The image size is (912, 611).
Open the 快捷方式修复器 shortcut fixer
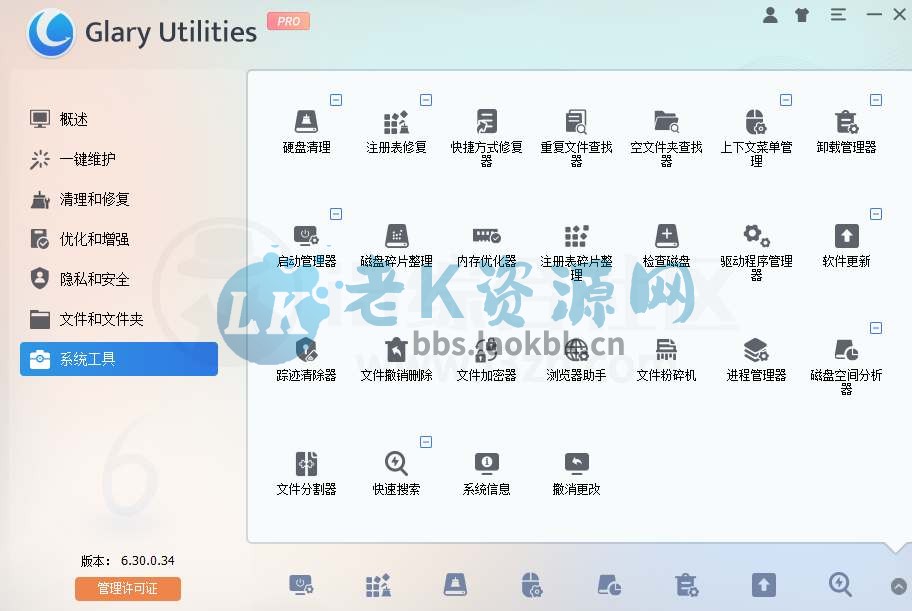click(x=486, y=138)
